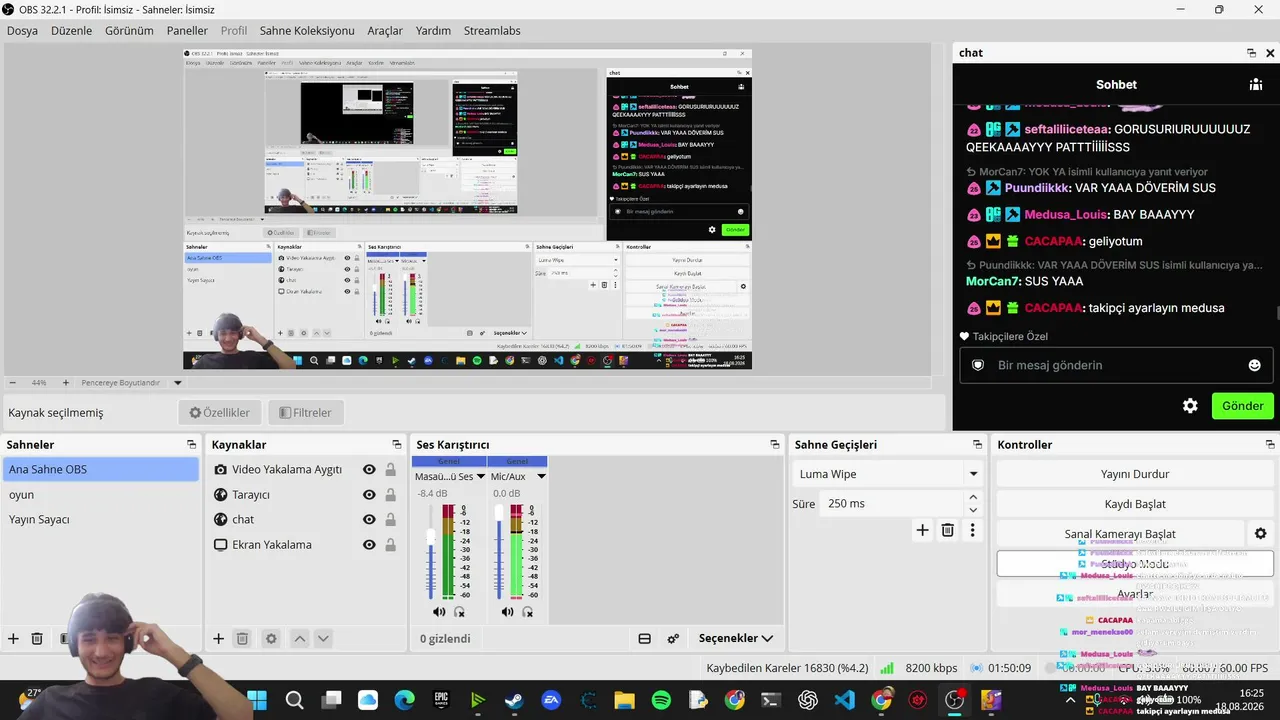Add a scene transition with plus icon
1280x720 pixels.
point(922,531)
